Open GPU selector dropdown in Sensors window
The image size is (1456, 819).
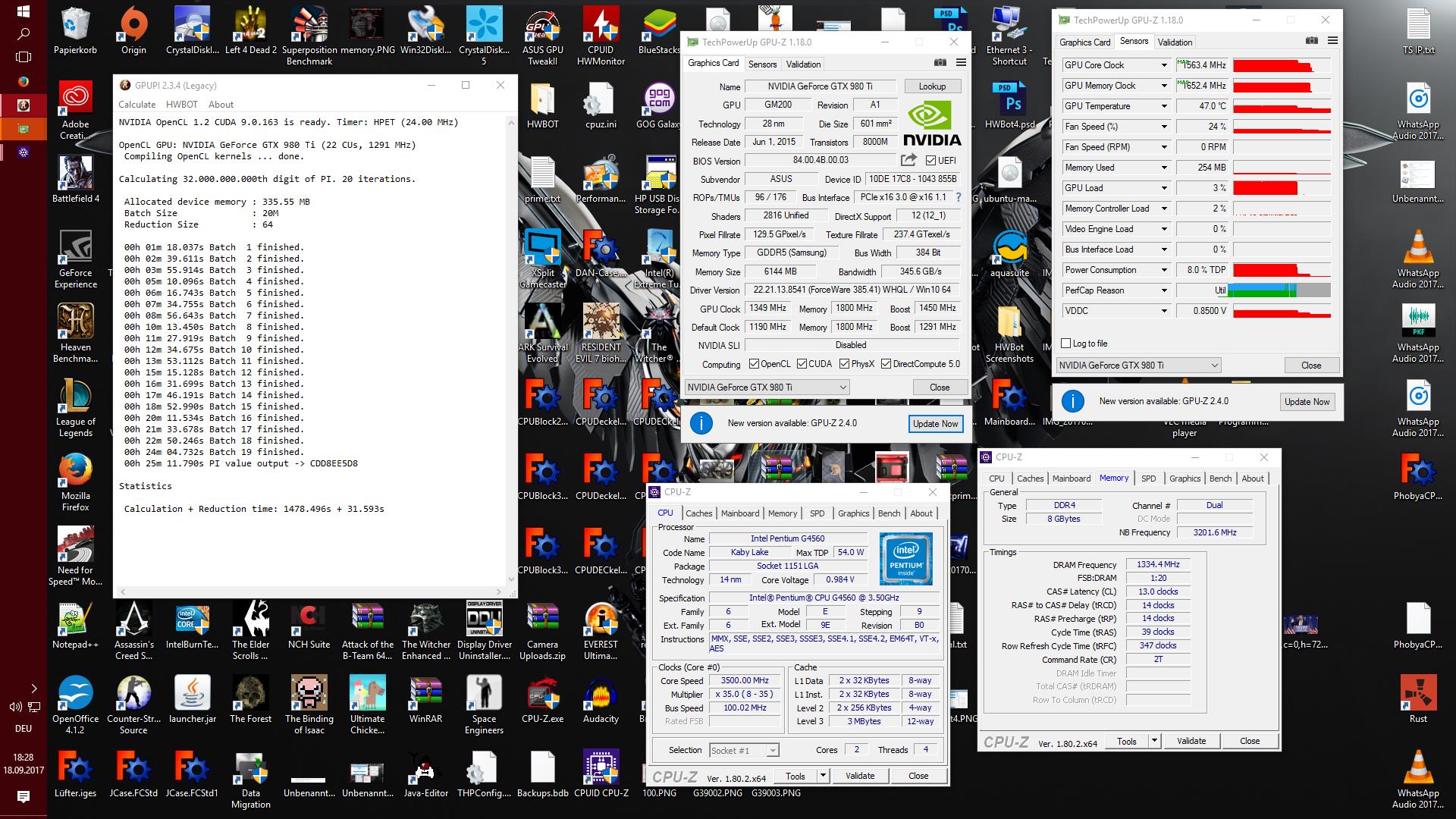tap(1137, 365)
